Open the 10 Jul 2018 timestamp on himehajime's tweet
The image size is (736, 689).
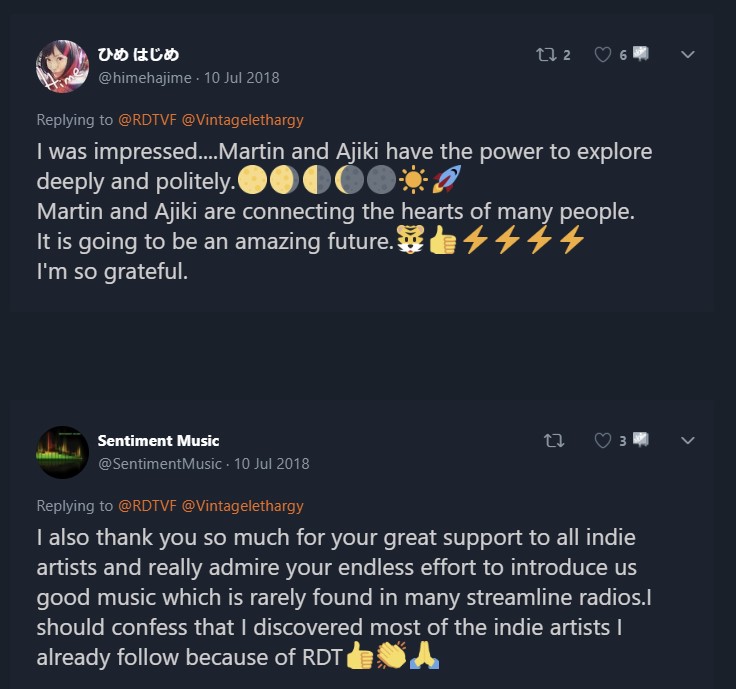[x=242, y=78]
